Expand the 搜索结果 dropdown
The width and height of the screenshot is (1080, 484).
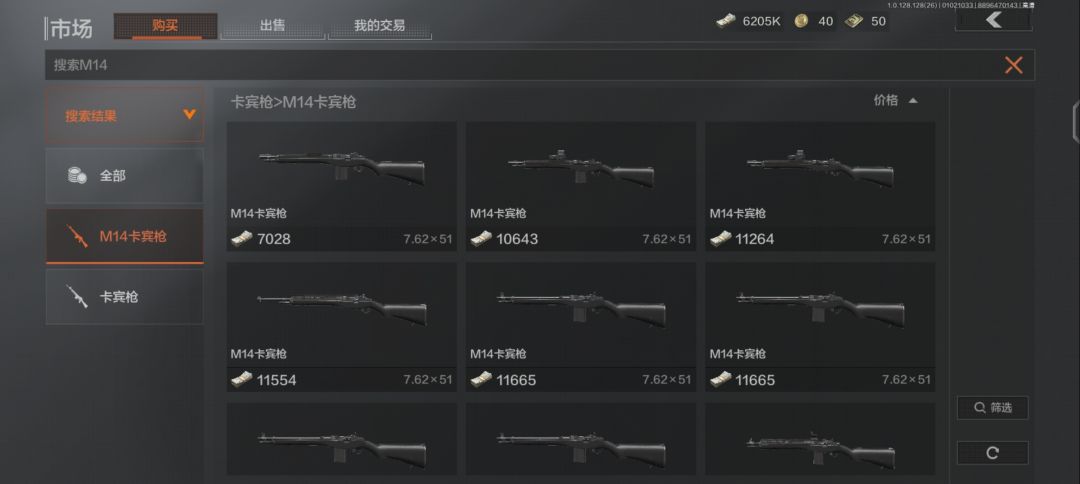(125, 115)
